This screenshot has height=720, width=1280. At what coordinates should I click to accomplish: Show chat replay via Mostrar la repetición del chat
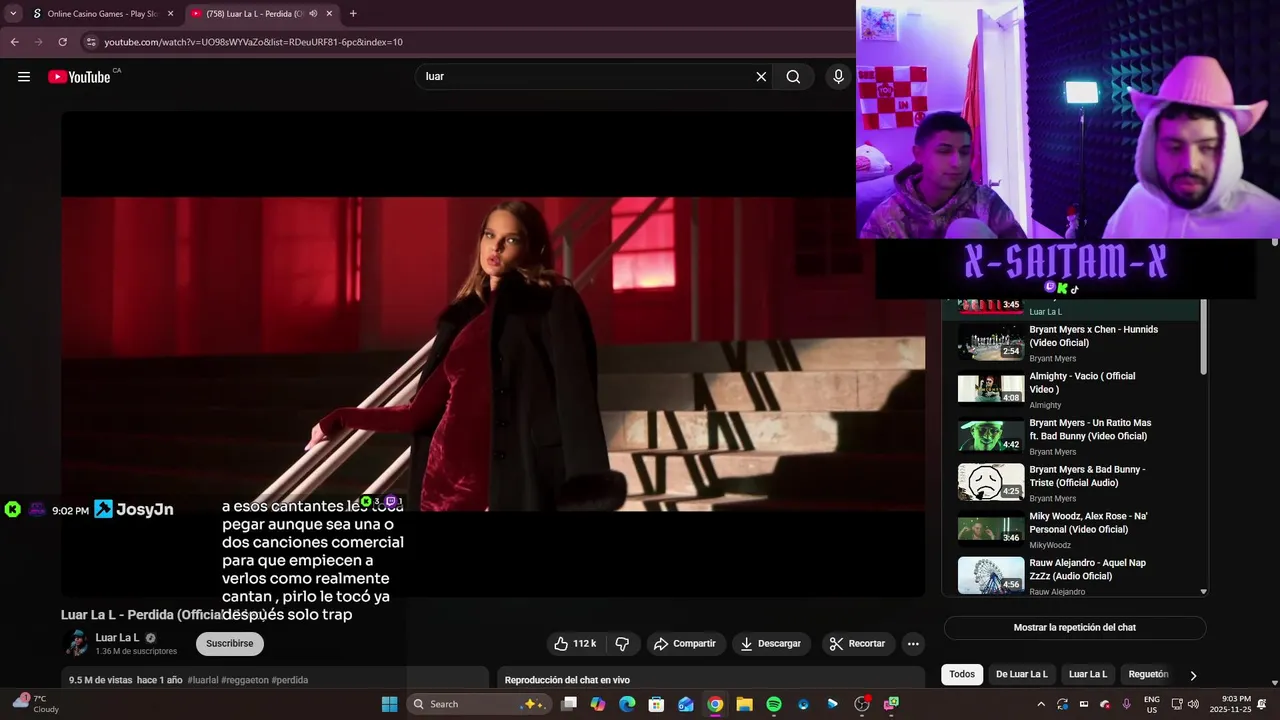pos(1075,628)
